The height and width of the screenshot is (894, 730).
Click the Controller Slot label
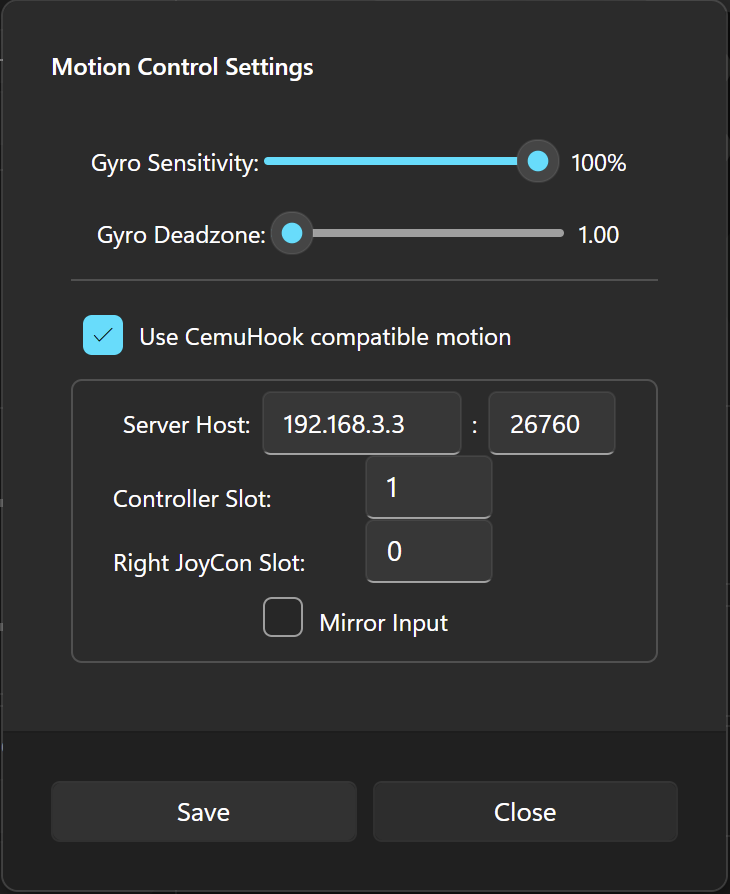(x=192, y=499)
